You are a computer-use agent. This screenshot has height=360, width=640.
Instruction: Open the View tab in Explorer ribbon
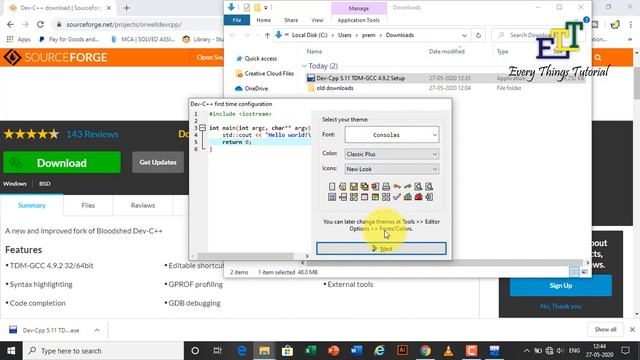click(x=317, y=20)
